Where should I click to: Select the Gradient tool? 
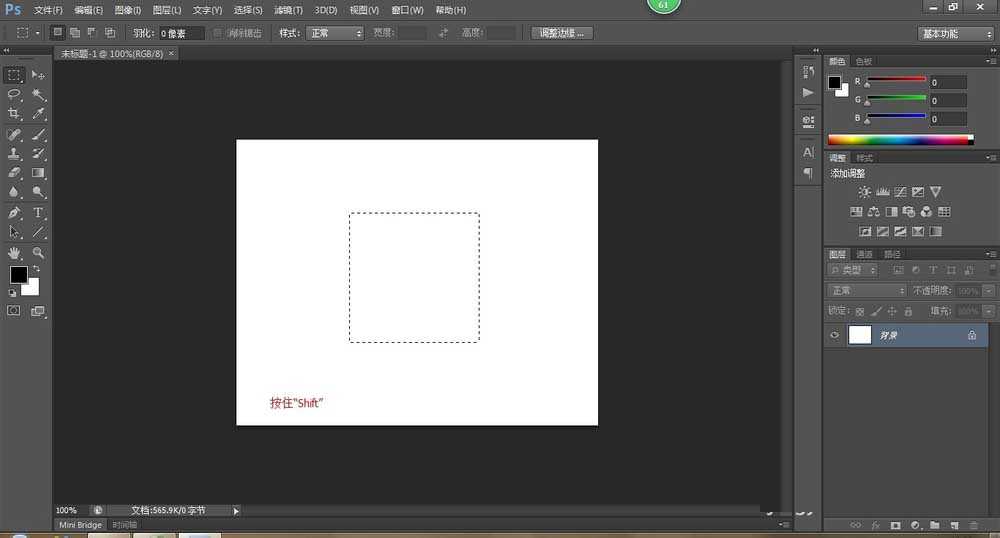coord(39,173)
